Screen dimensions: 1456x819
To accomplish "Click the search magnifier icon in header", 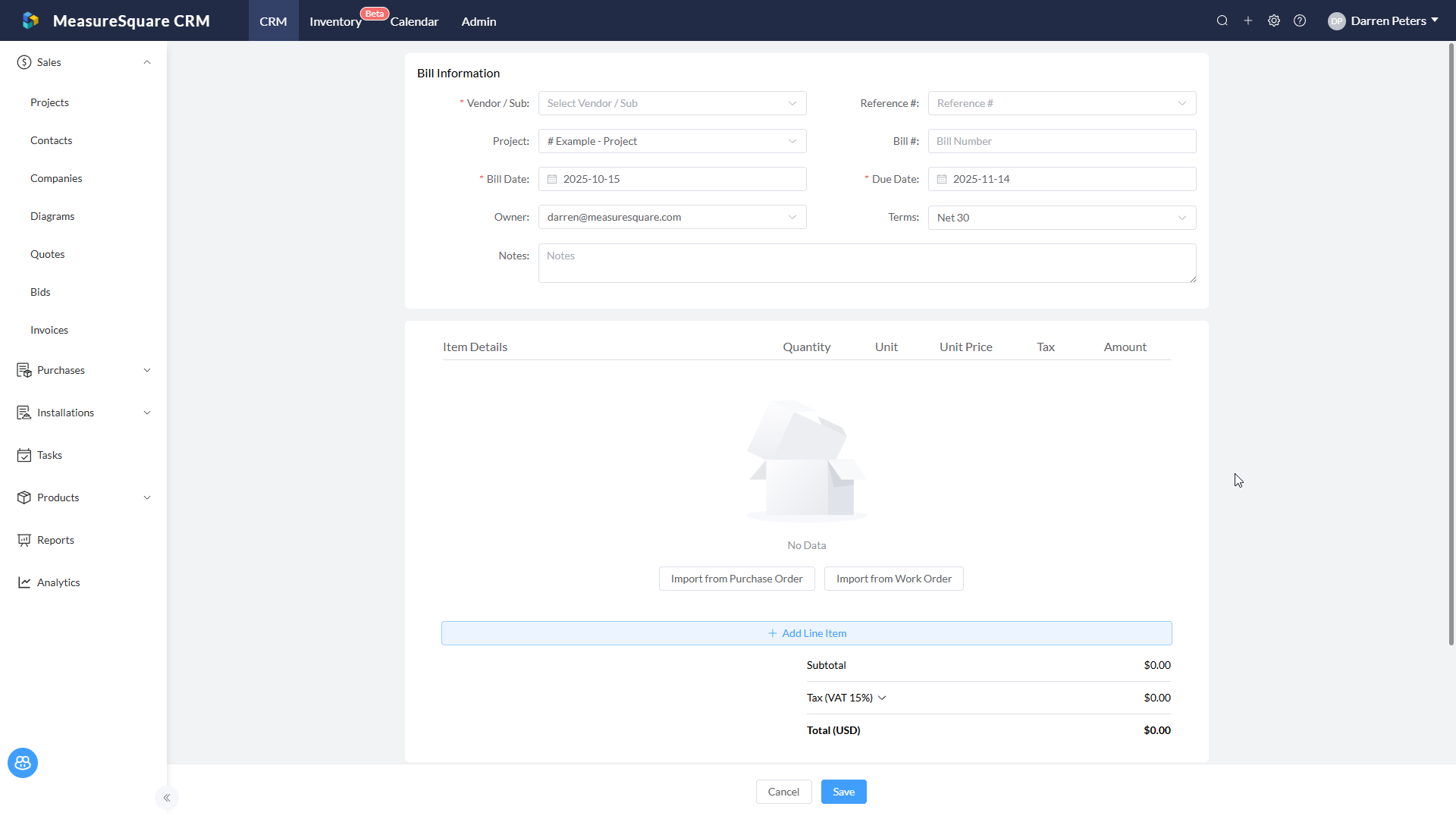I will (x=1222, y=20).
